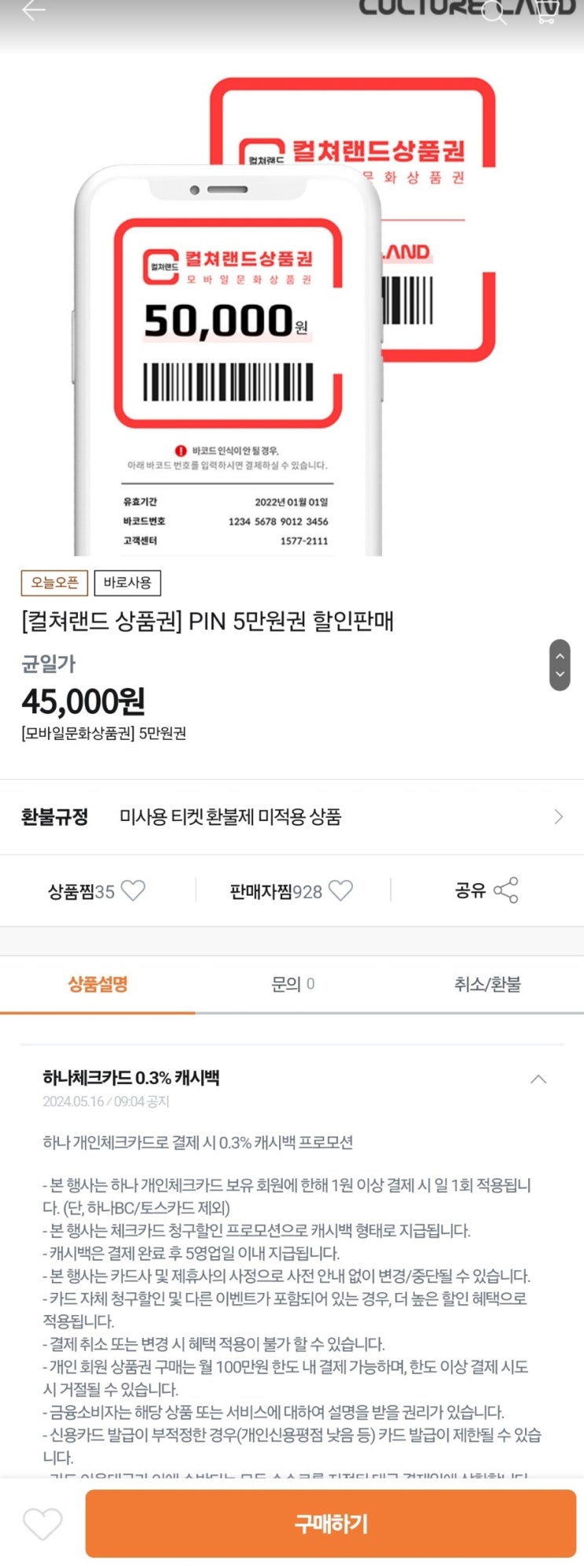This screenshot has height=1568, width=584.
Task: Toggle the wishlist heart beside 구매하기
Action: click(42, 1524)
